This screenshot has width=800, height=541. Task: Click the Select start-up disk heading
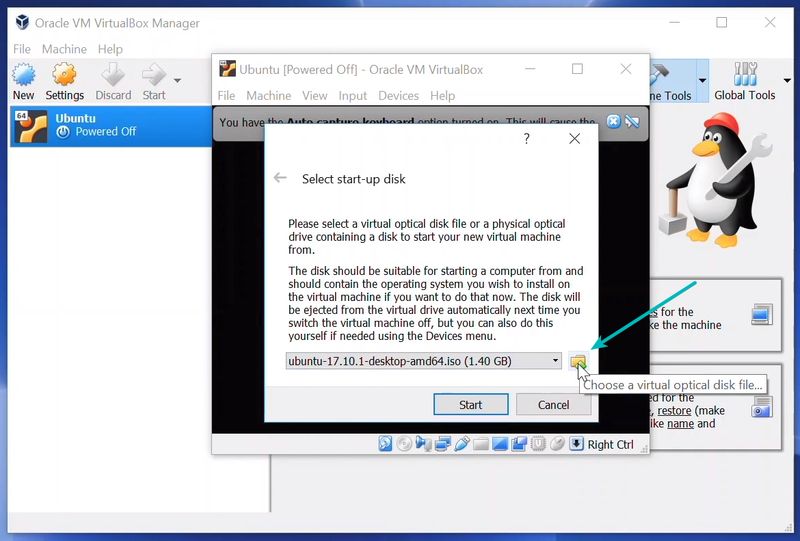click(354, 179)
